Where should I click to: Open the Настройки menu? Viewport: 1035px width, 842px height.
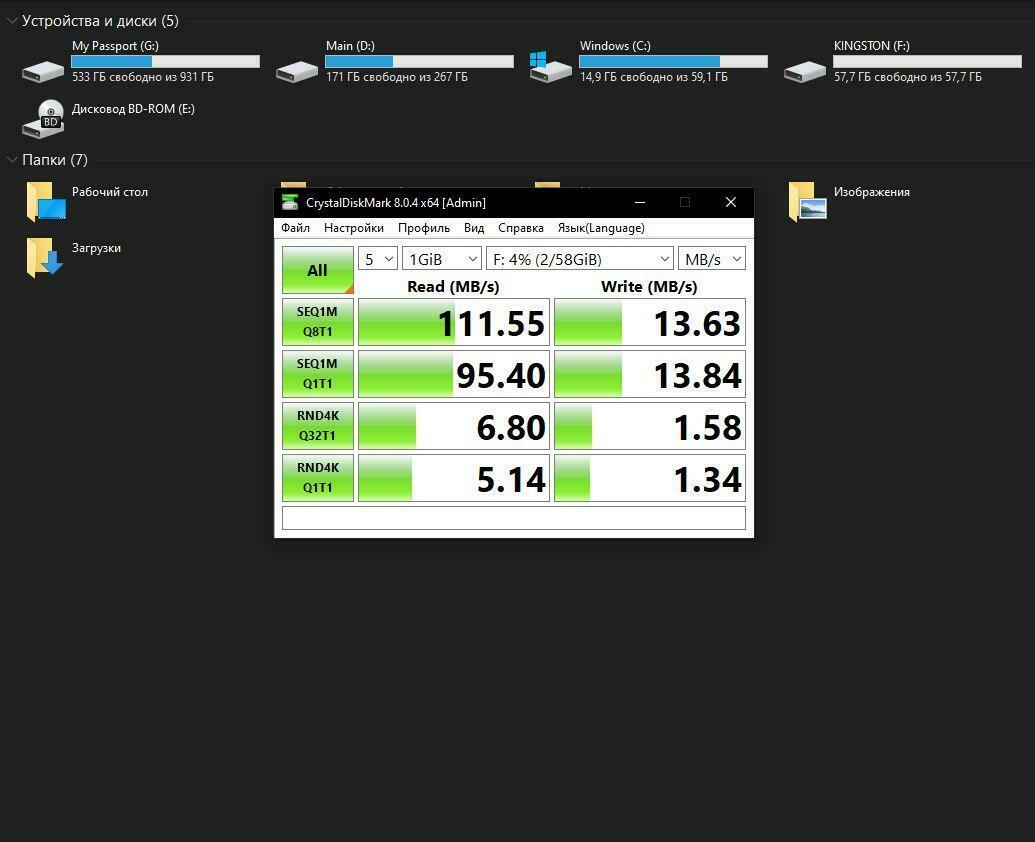(354, 228)
